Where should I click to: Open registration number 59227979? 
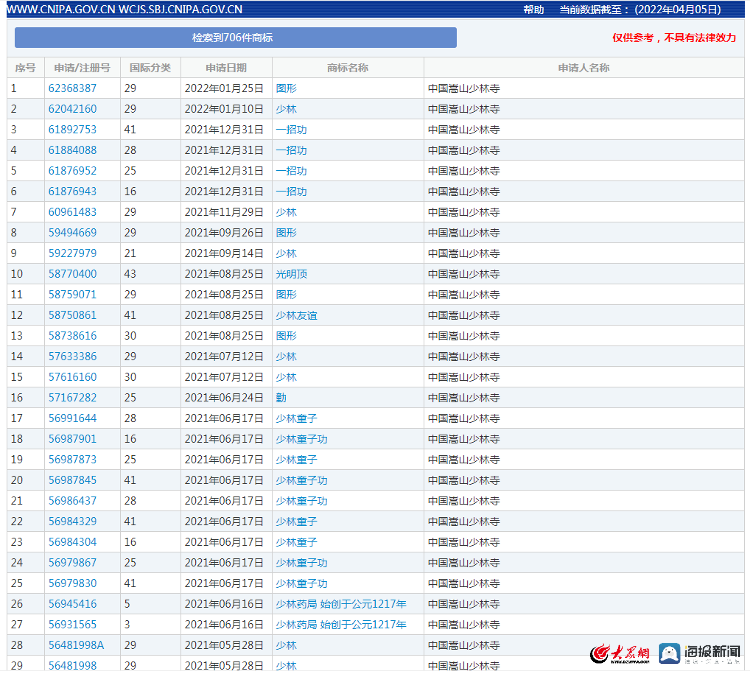tap(72, 253)
